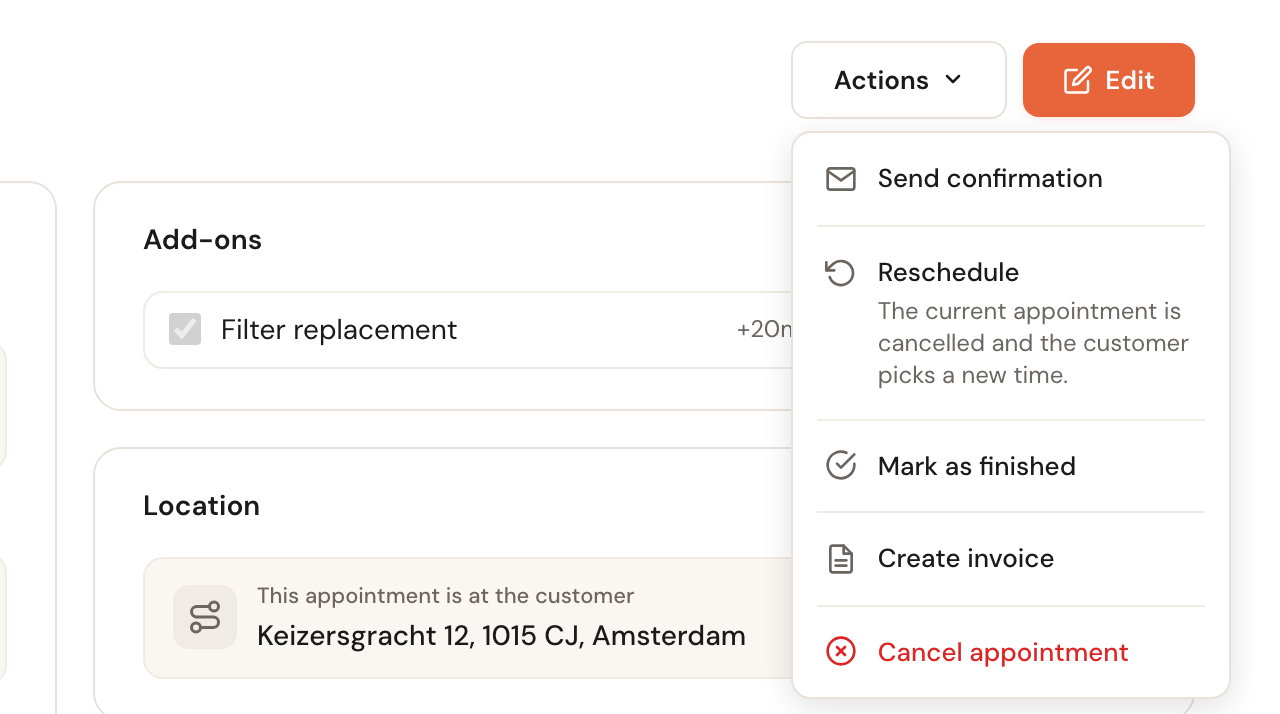
Task: Select Reschedule menu entry
Action: click(x=1011, y=323)
